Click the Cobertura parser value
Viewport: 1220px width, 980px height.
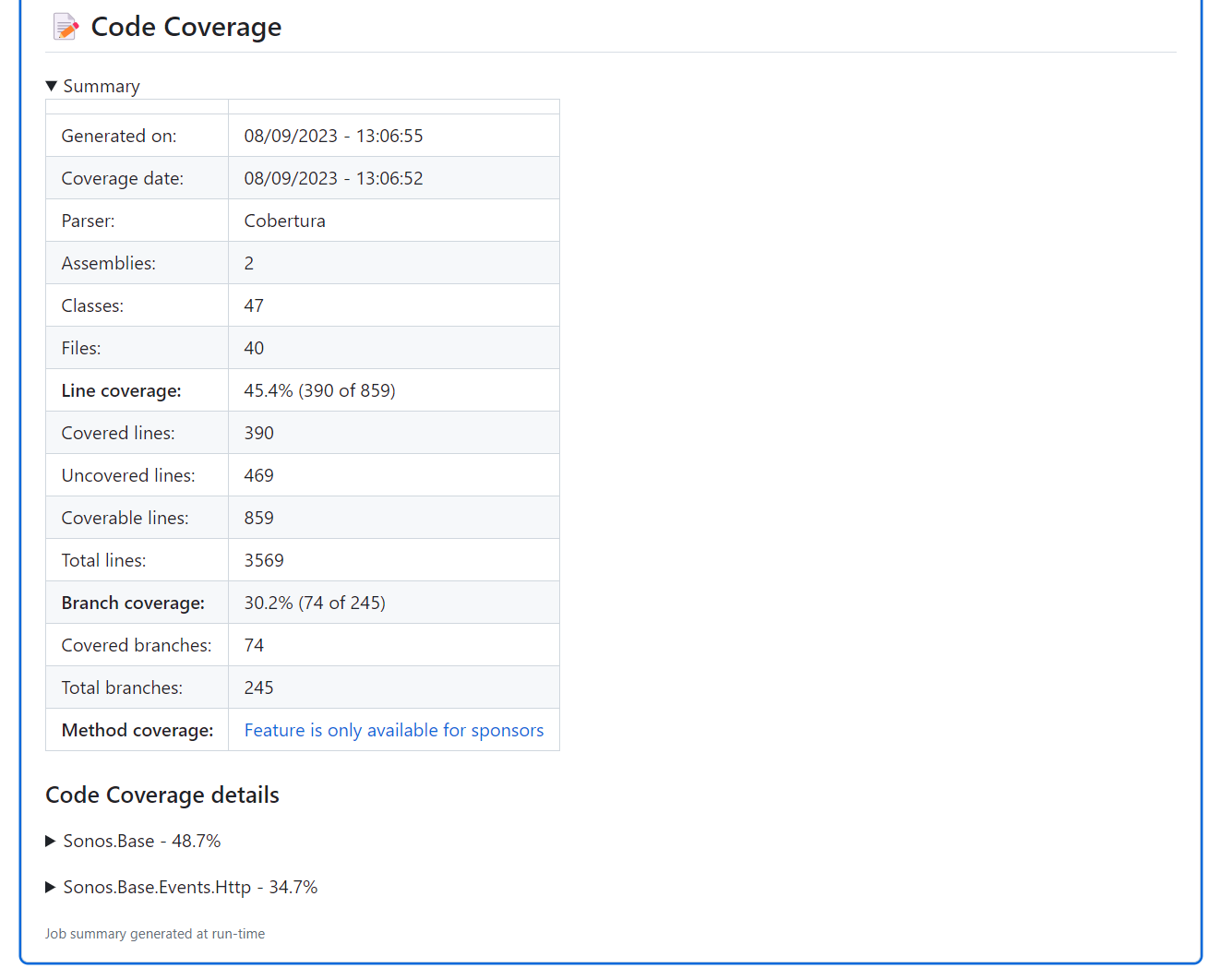[x=284, y=221]
